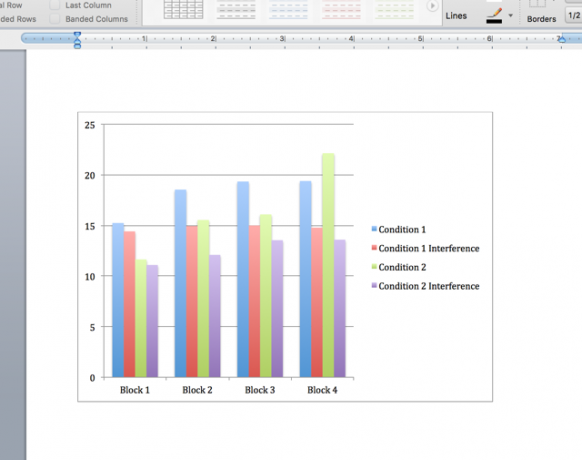Click the Borders icon

click(537, 4)
